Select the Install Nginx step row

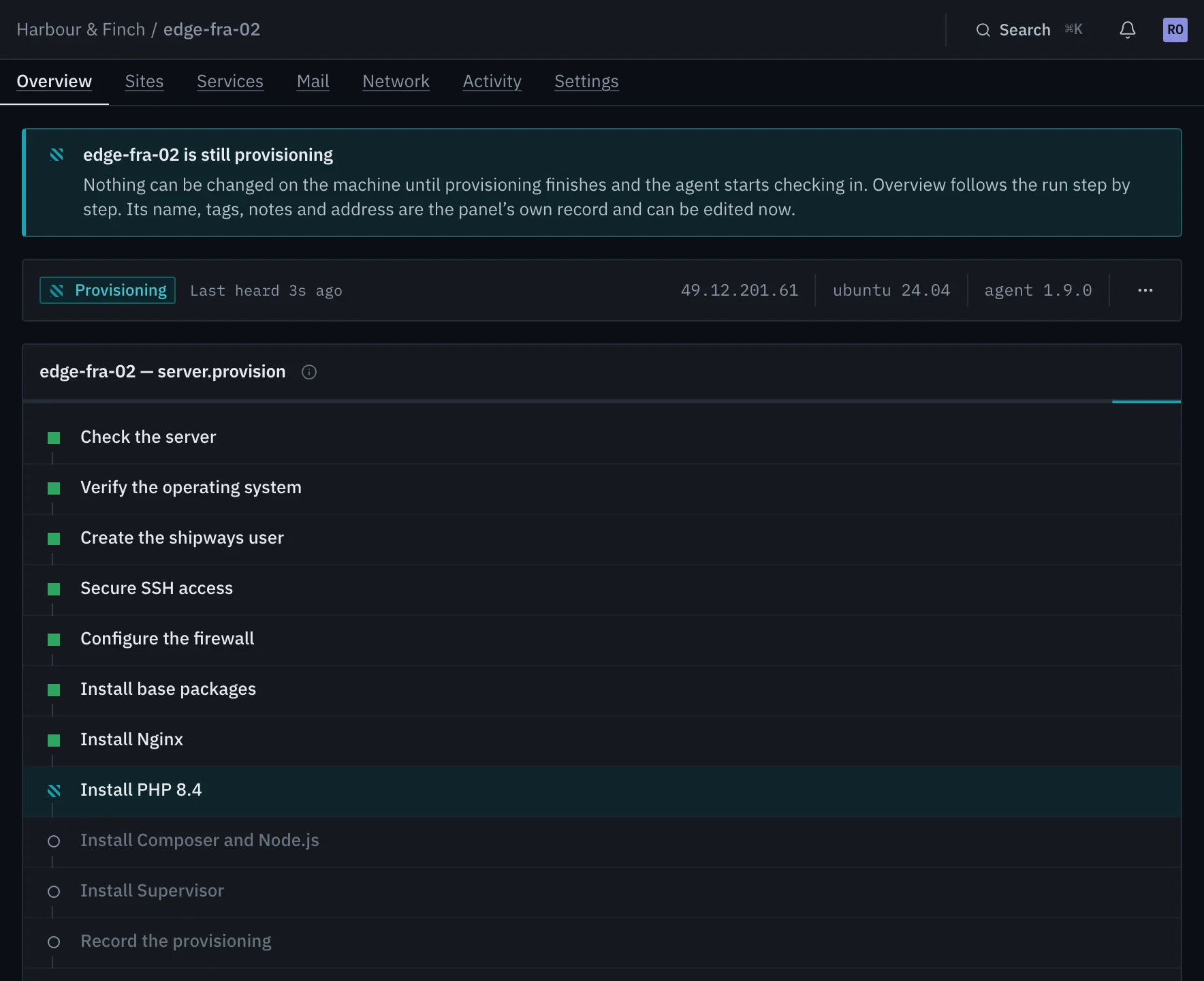(x=602, y=741)
